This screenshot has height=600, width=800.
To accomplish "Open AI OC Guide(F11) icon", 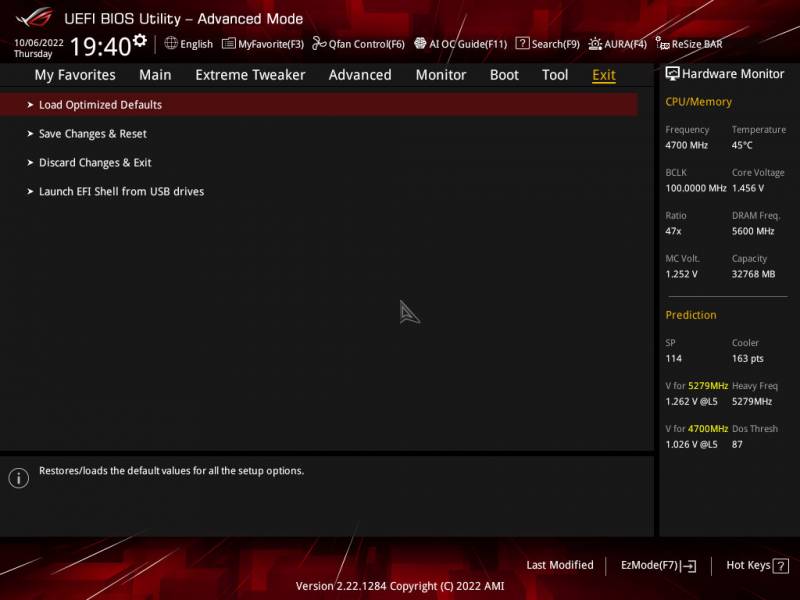I will pyautogui.click(x=420, y=43).
